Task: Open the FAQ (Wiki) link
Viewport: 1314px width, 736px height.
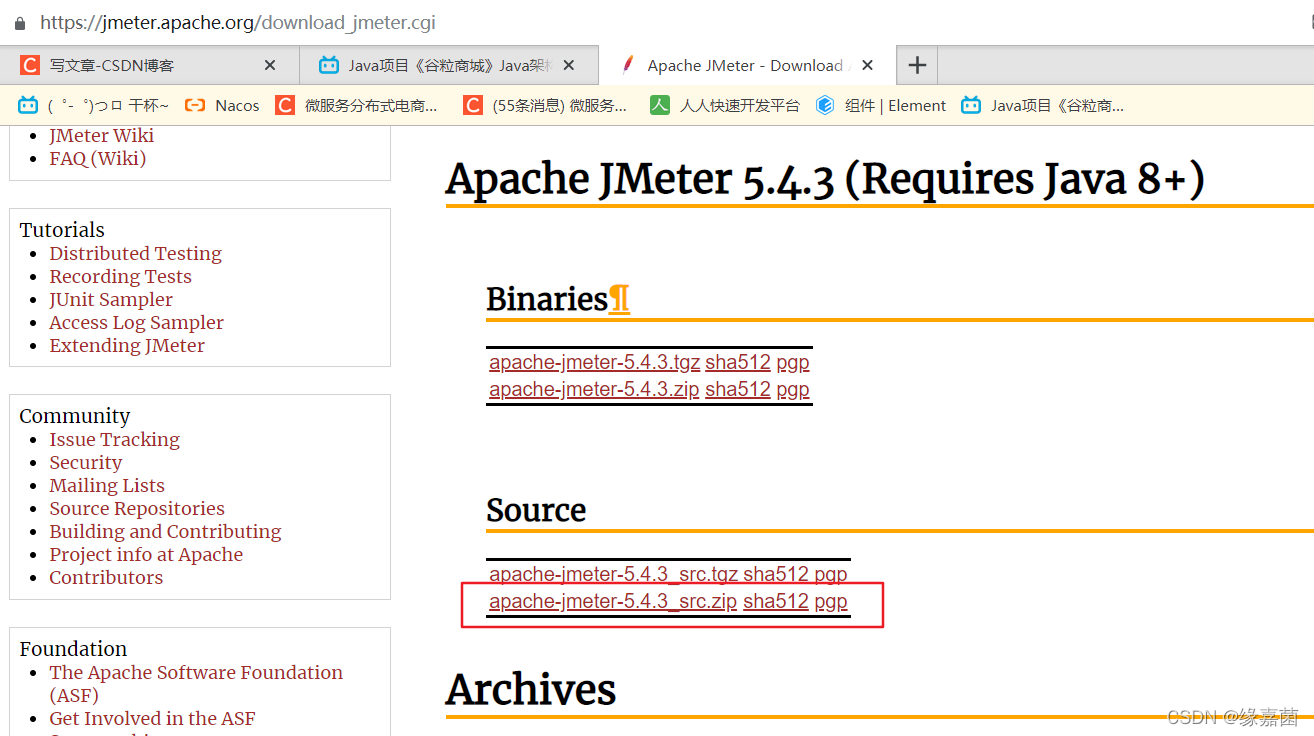Action: pos(98,158)
